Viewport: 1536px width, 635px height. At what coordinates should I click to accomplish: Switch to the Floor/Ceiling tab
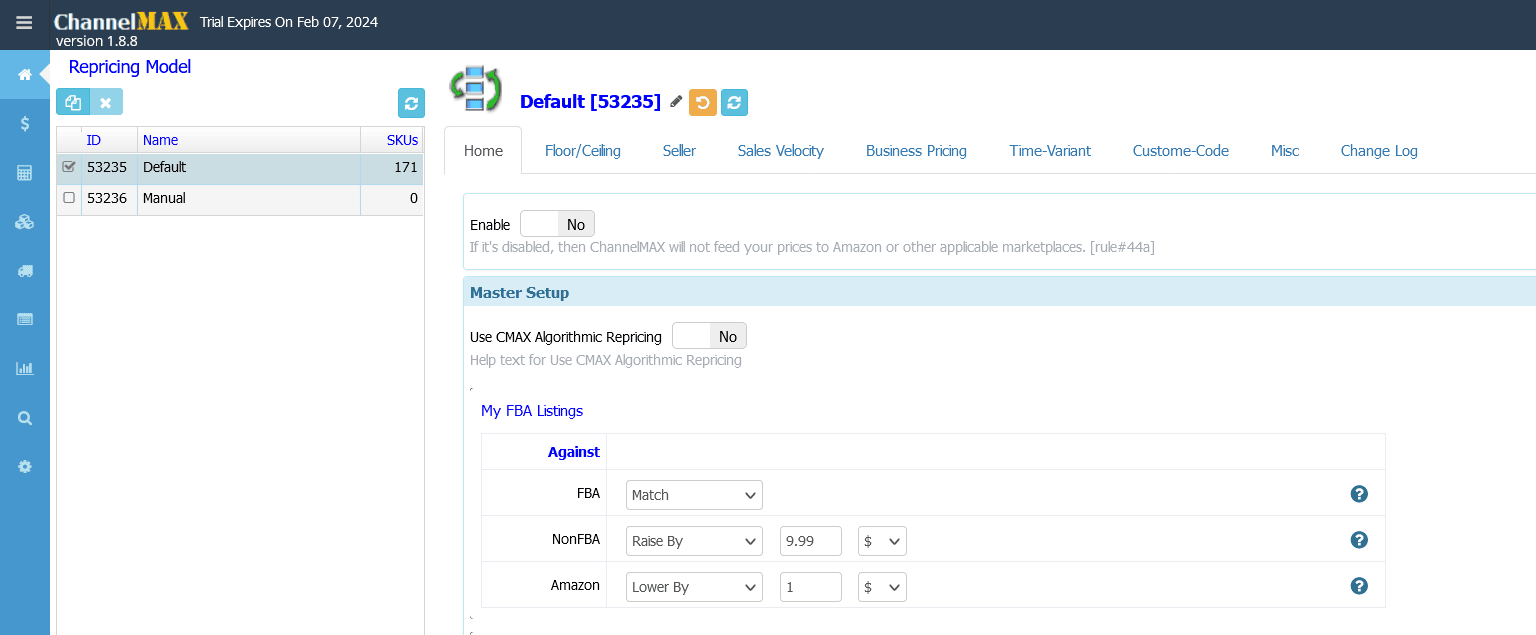(583, 150)
